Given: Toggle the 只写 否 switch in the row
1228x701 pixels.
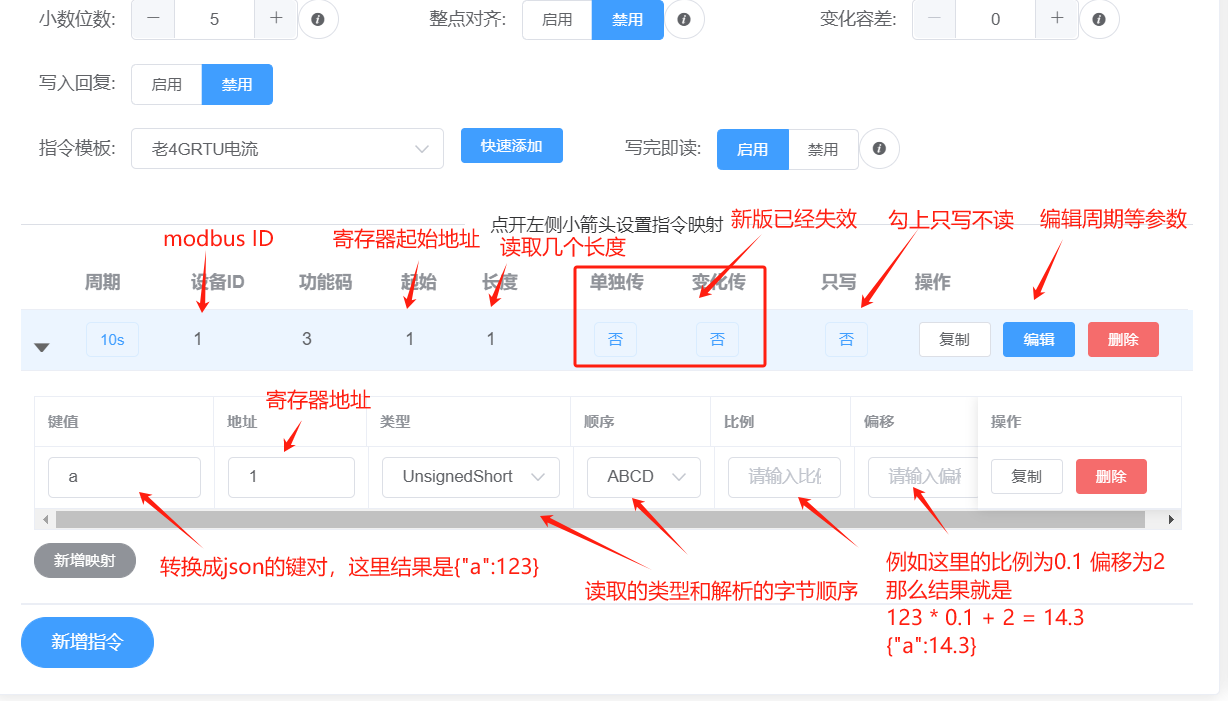Looking at the screenshot, I should coord(846,339).
